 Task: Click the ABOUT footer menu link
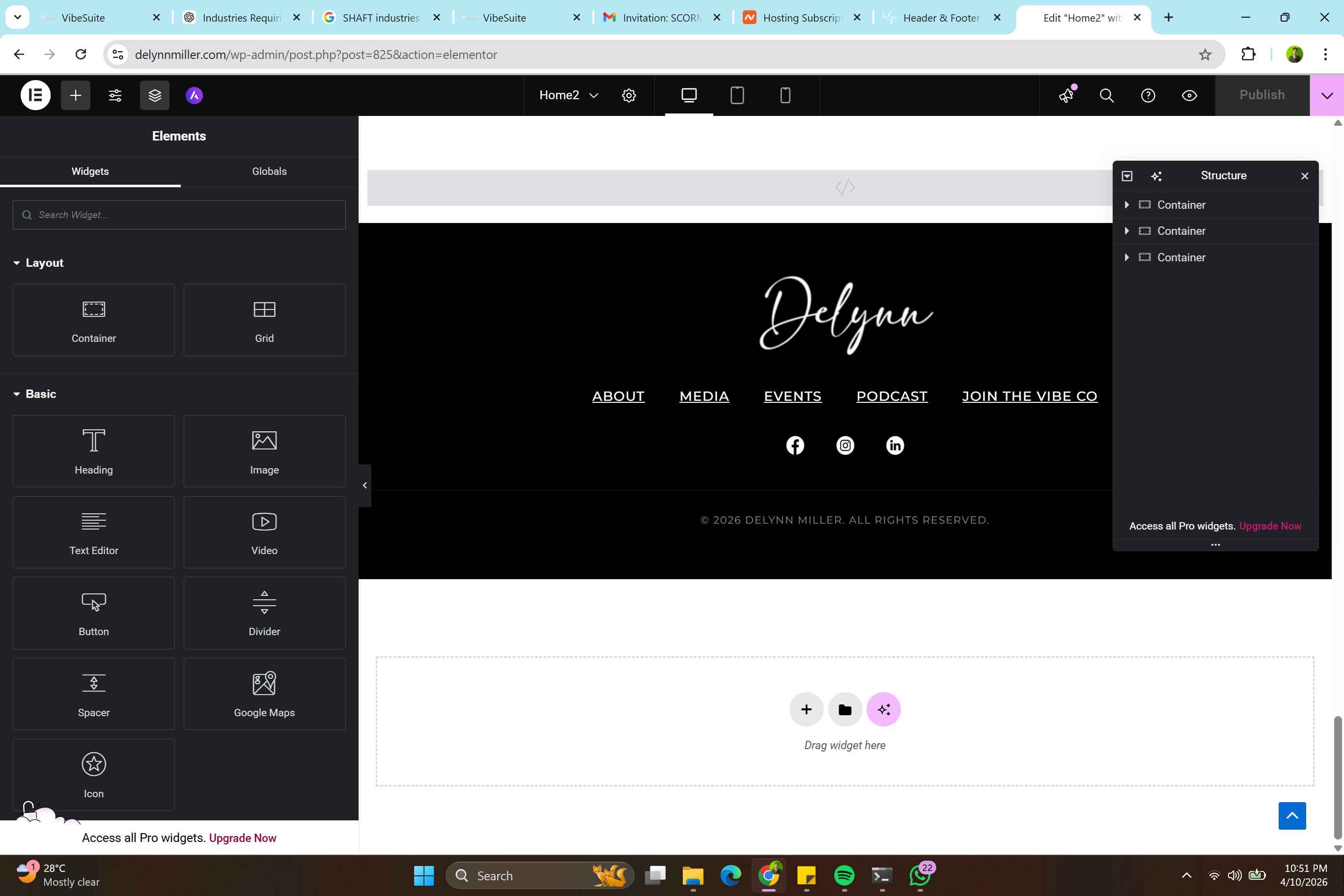pyautogui.click(x=618, y=396)
